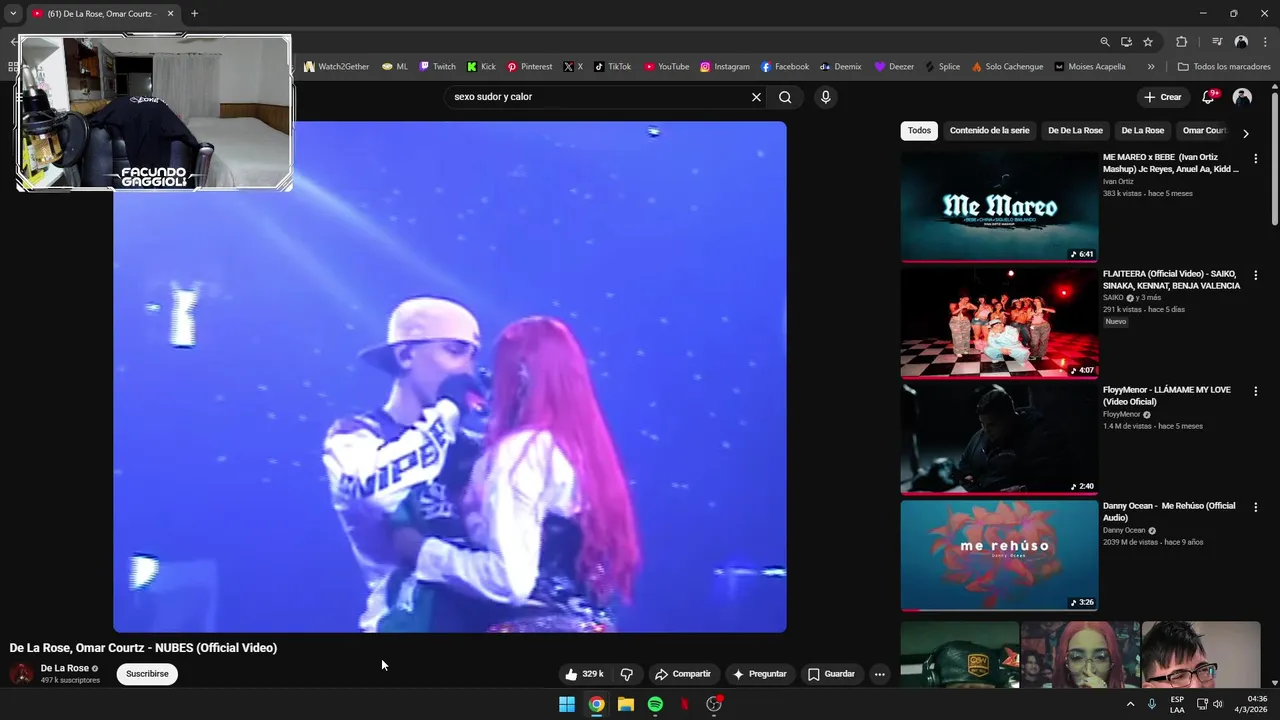Open the TikTok bookmark
Image resolution: width=1280 pixels, height=720 pixels.
coord(612,67)
